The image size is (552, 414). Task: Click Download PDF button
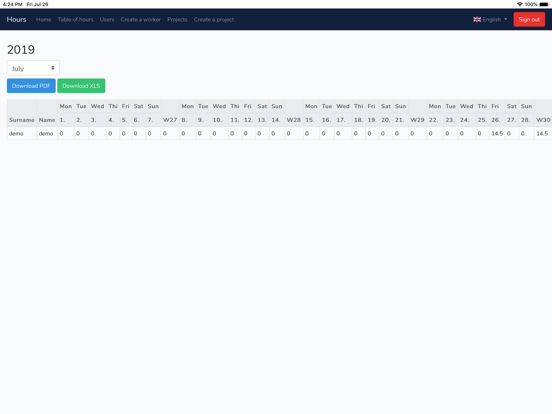tap(31, 86)
